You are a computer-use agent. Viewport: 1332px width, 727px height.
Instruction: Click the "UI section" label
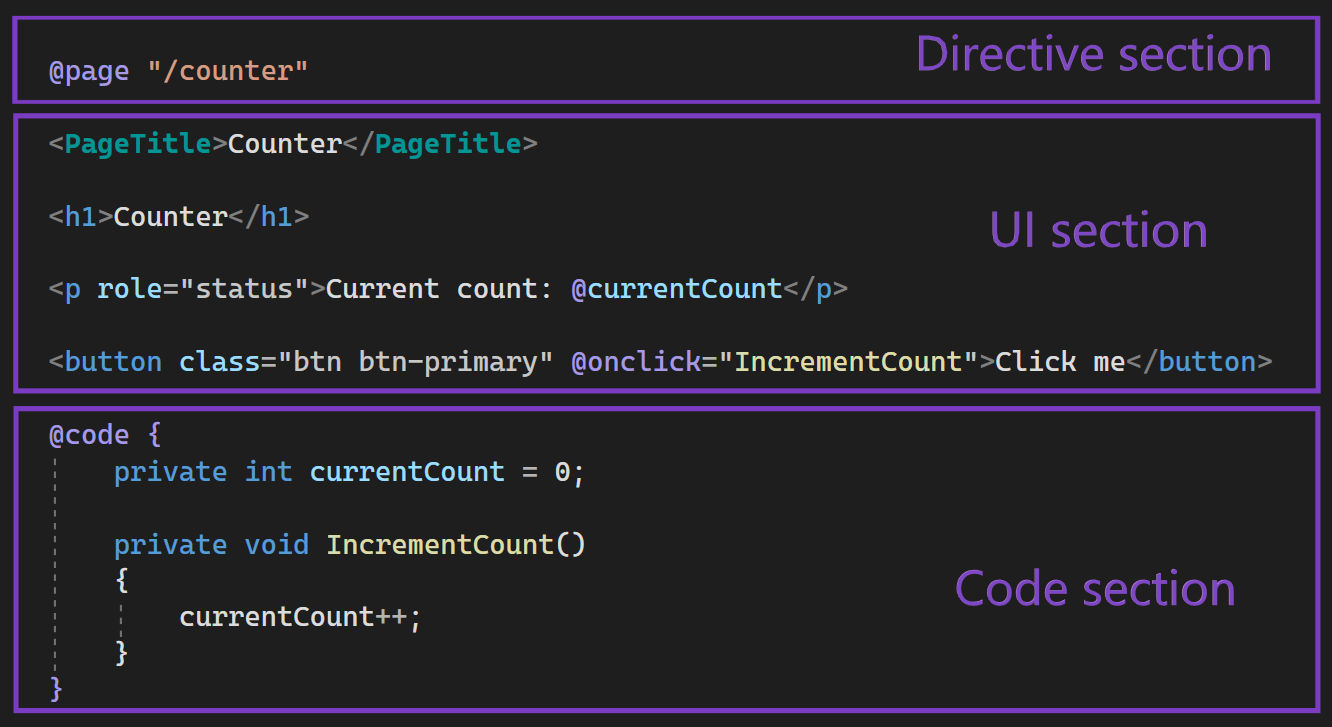(x=1098, y=231)
